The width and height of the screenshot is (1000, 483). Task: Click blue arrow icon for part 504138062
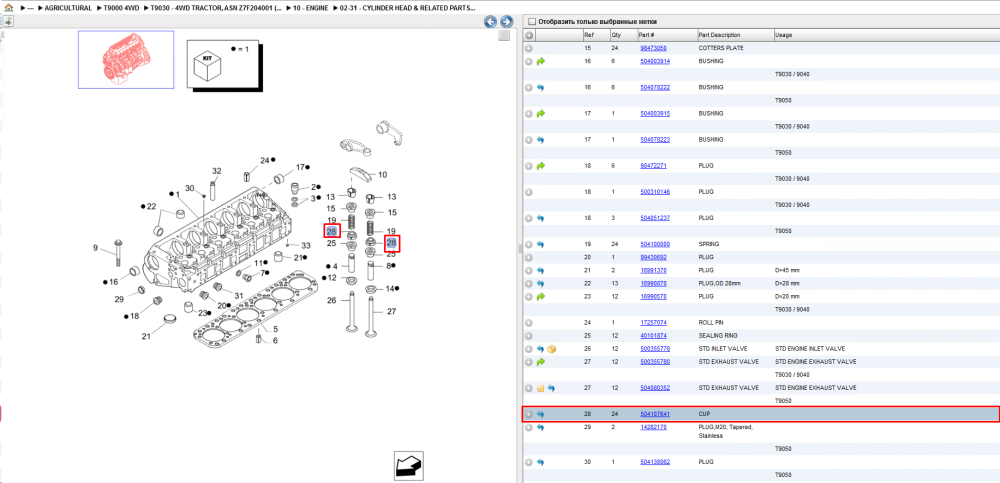(541, 461)
